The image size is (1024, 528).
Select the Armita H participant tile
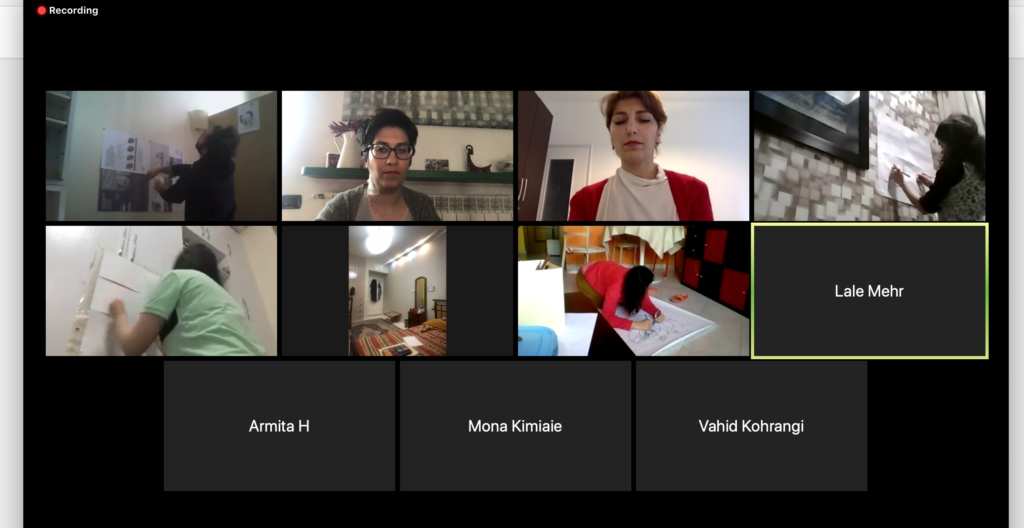[x=279, y=426]
